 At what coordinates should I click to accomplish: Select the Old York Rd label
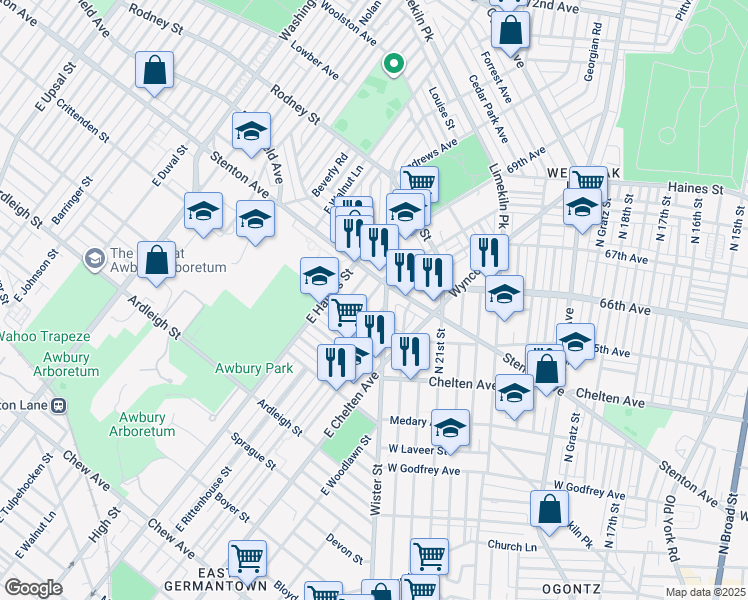[672, 528]
